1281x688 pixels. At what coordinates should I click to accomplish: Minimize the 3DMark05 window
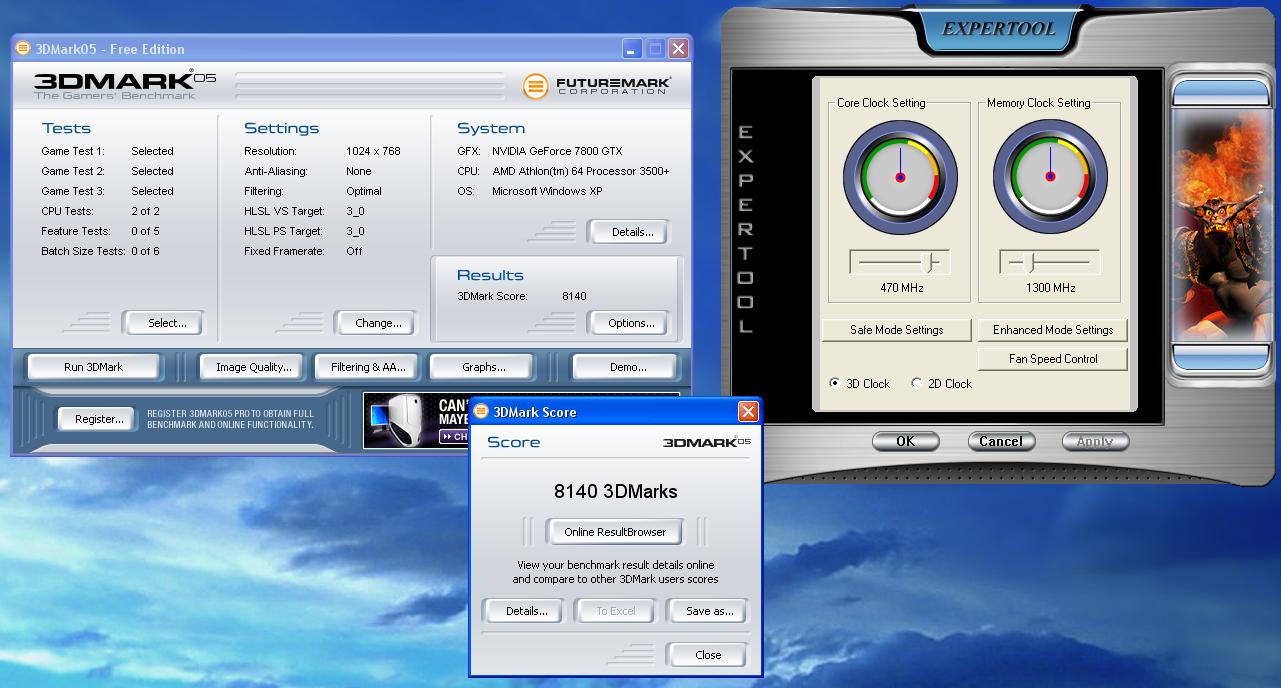click(x=632, y=48)
